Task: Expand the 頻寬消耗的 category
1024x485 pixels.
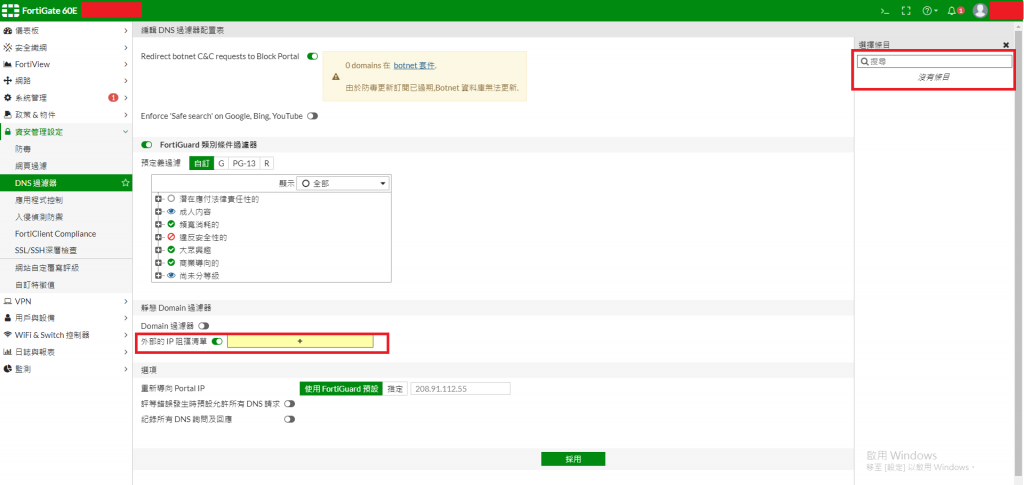Action: (x=159, y=225)
